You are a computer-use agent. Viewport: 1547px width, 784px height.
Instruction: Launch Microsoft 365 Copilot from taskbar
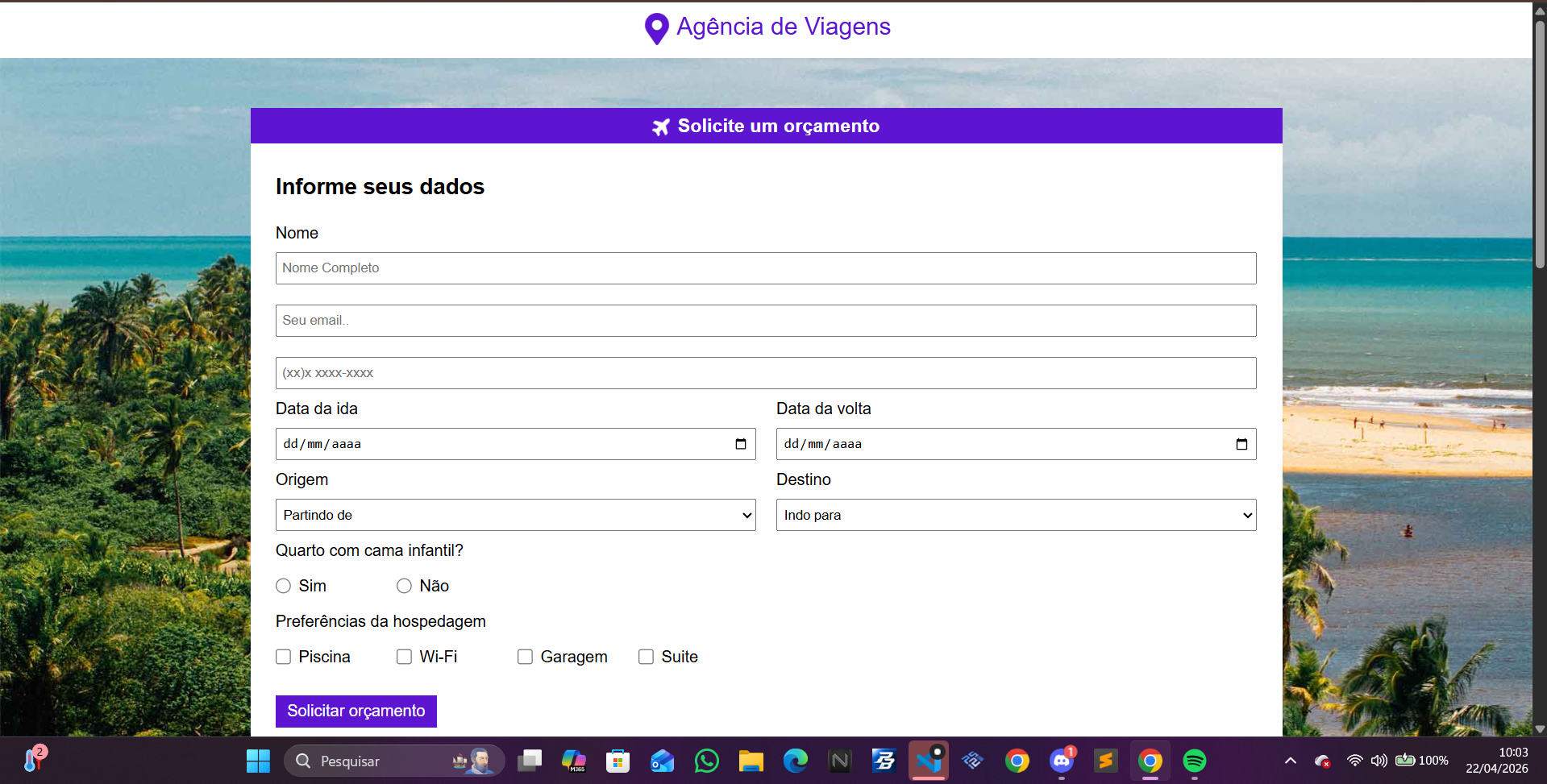click(574, 761)
